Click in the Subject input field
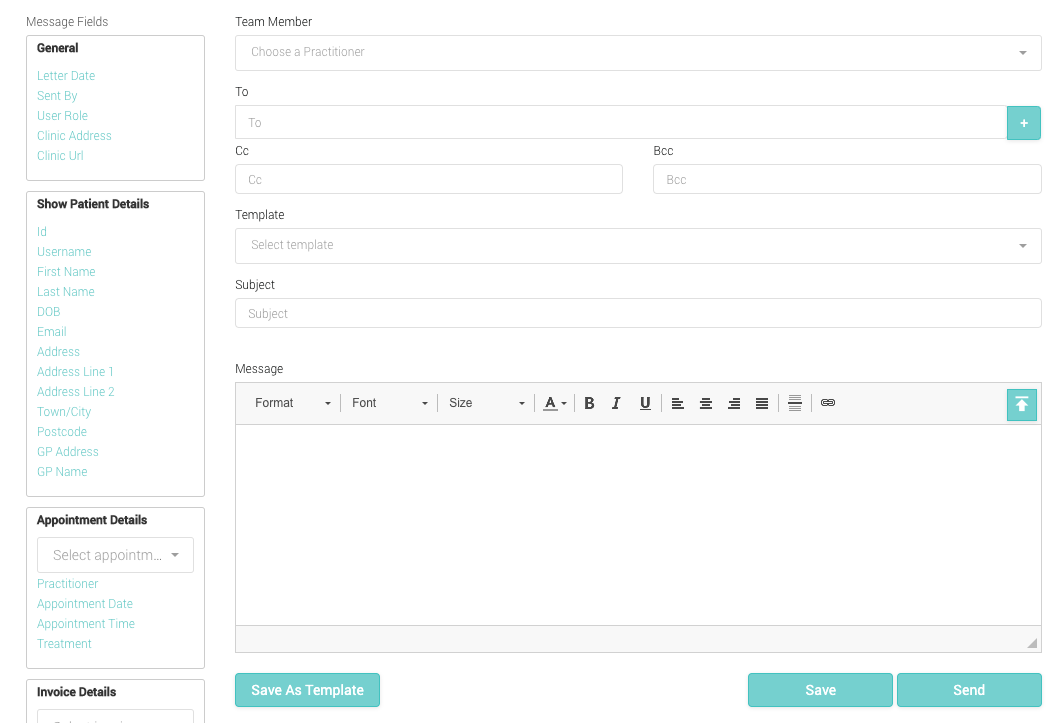 coord(638,314)
